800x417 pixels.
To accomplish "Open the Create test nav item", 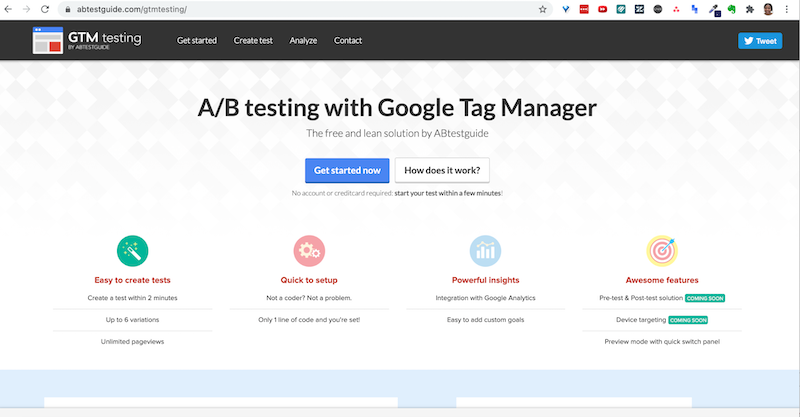I will coord(253,40).
